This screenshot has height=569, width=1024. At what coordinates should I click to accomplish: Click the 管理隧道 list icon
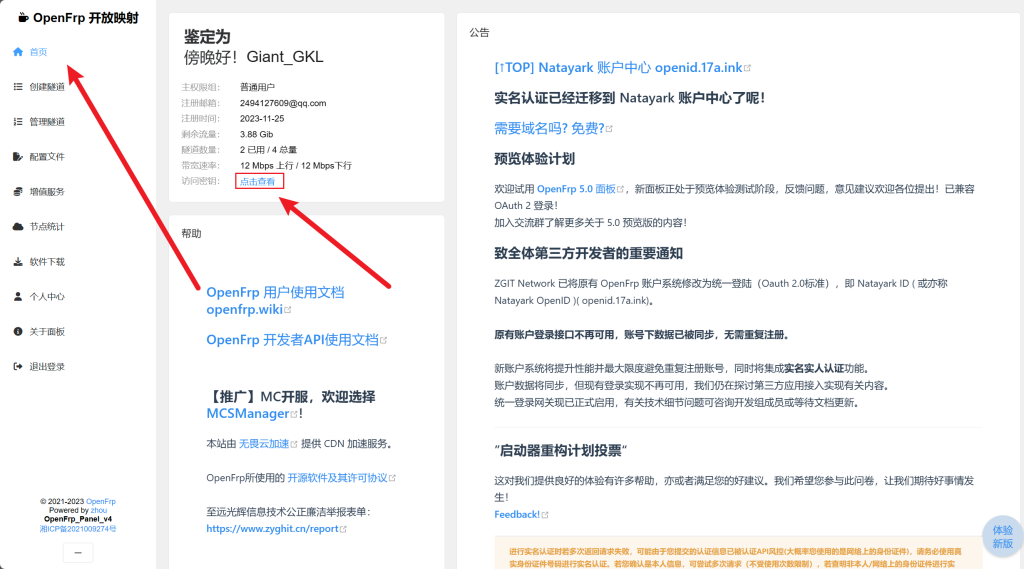click(x=18, y=122)
